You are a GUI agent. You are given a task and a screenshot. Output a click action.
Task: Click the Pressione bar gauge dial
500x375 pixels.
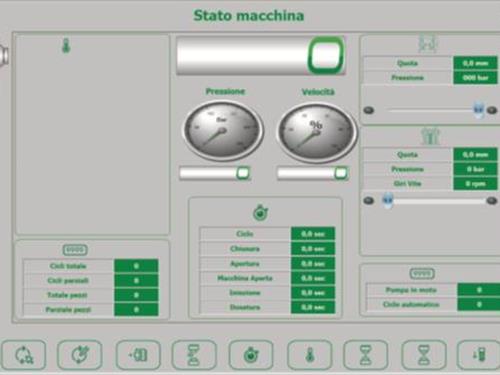(x=223, y=131)
